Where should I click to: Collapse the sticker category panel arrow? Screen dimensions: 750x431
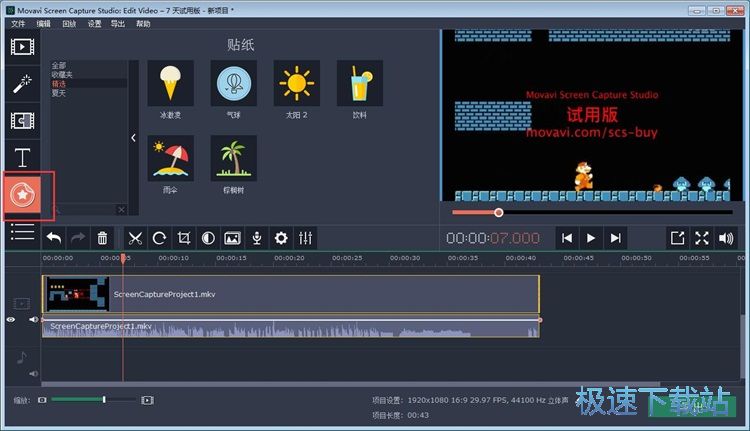(133, 138)
